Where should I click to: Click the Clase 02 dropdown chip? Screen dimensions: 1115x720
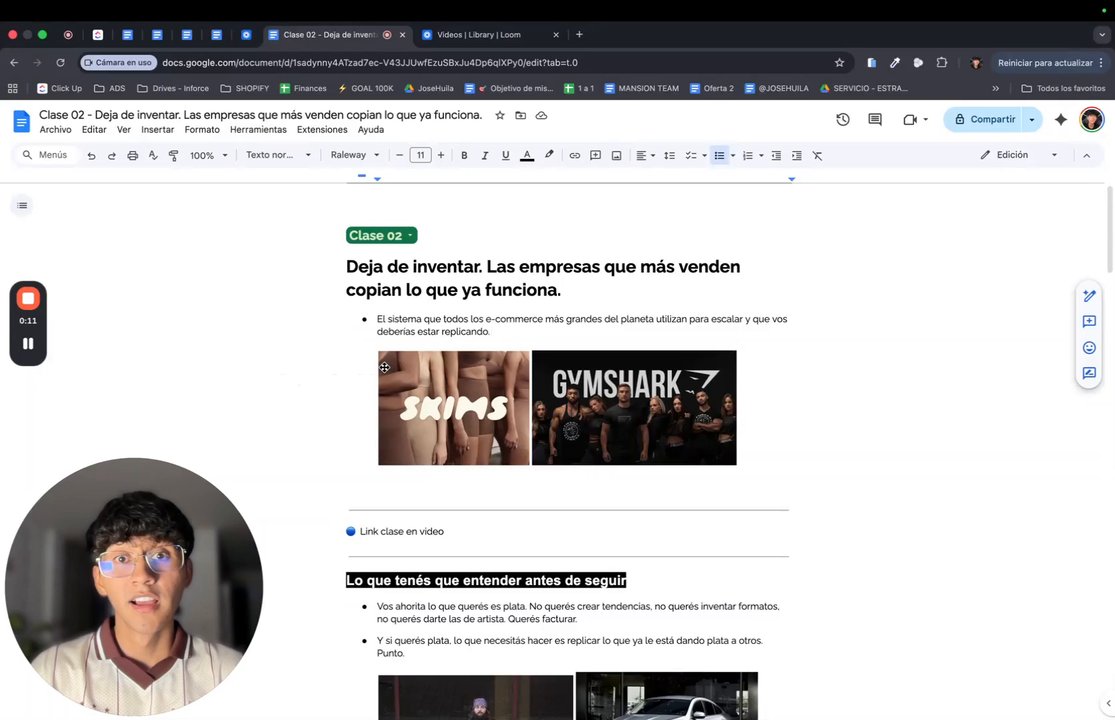pos(381,235)
